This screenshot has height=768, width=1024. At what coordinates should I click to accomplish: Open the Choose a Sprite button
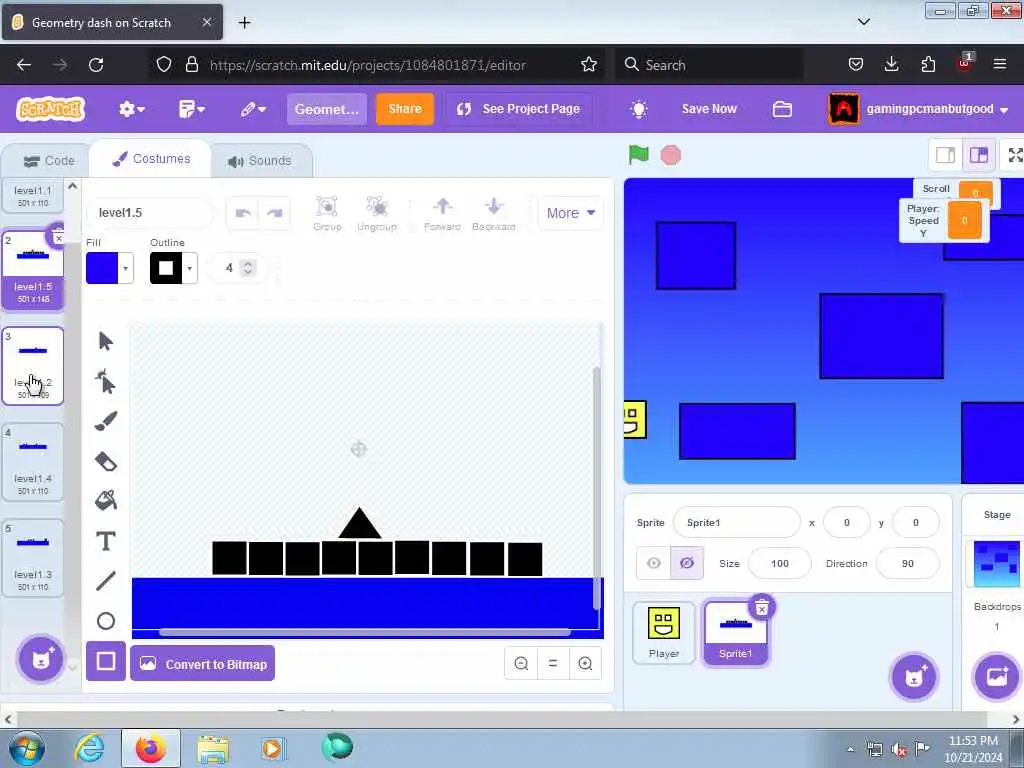click(914, 677)
